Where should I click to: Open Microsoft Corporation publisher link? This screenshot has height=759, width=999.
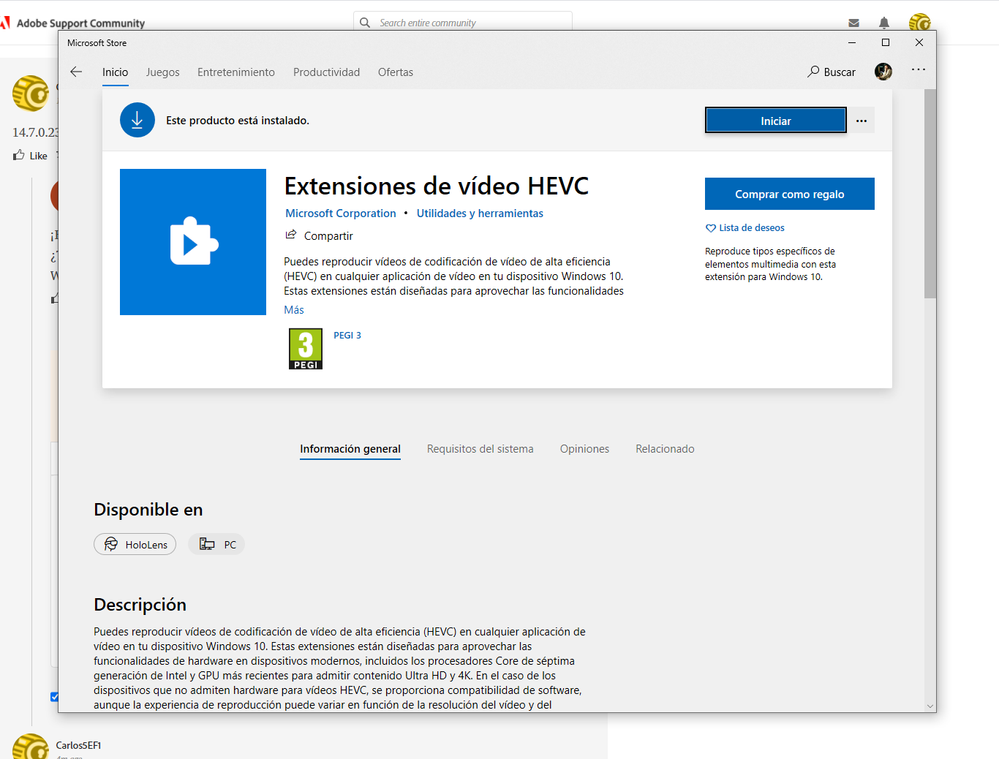click(340, 213)
